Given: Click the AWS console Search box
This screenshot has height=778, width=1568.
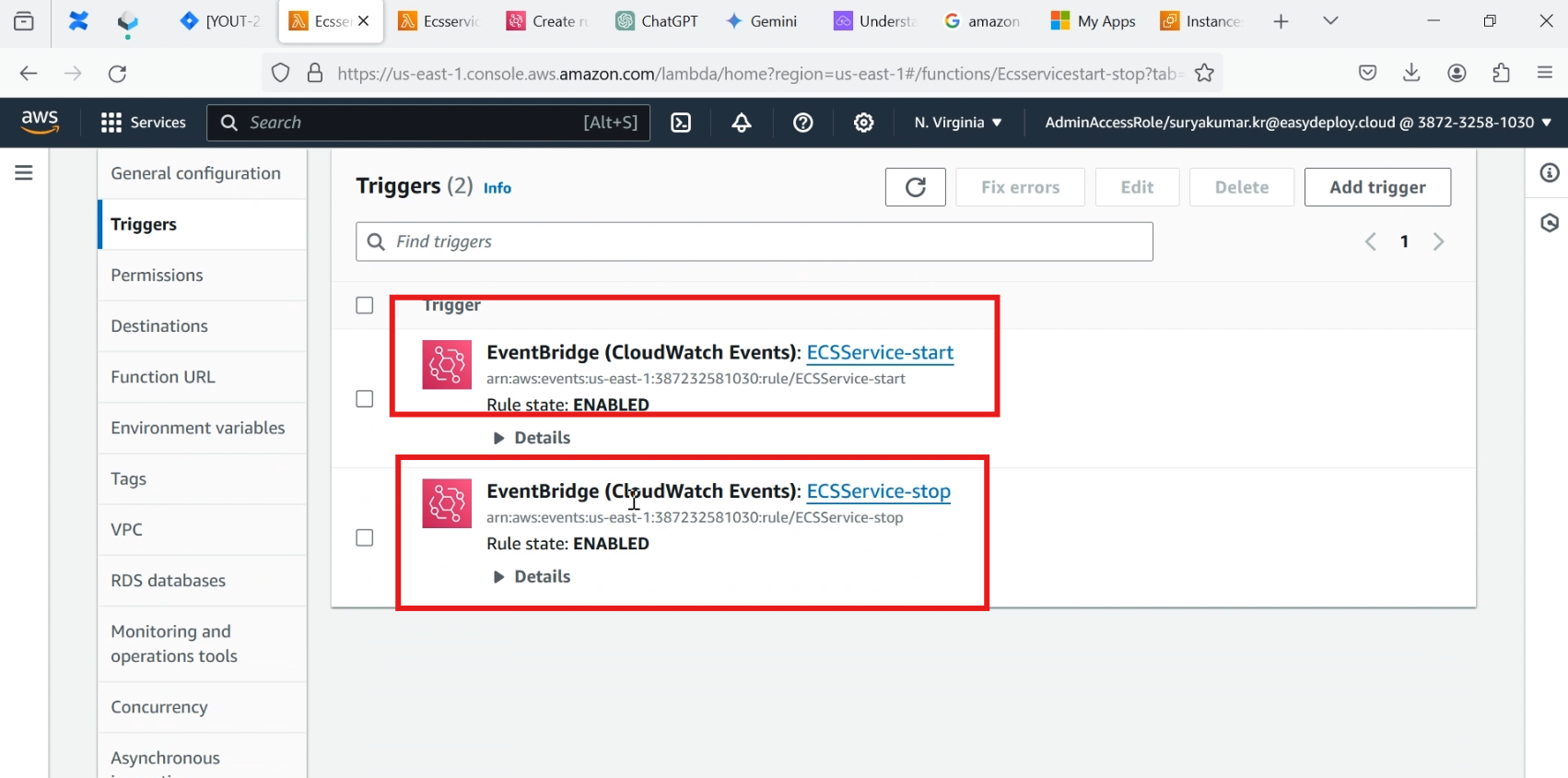Looking at the screenshot, I should [428, 123].
